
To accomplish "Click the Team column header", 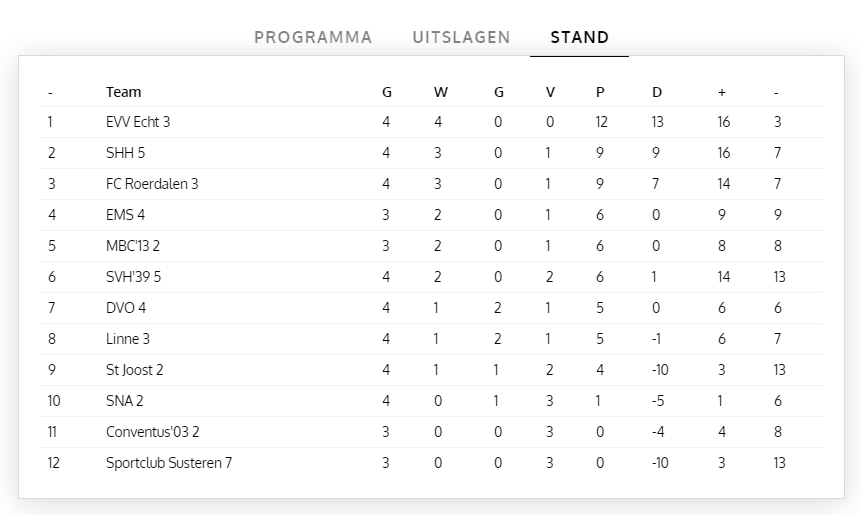I will [124, 92].
